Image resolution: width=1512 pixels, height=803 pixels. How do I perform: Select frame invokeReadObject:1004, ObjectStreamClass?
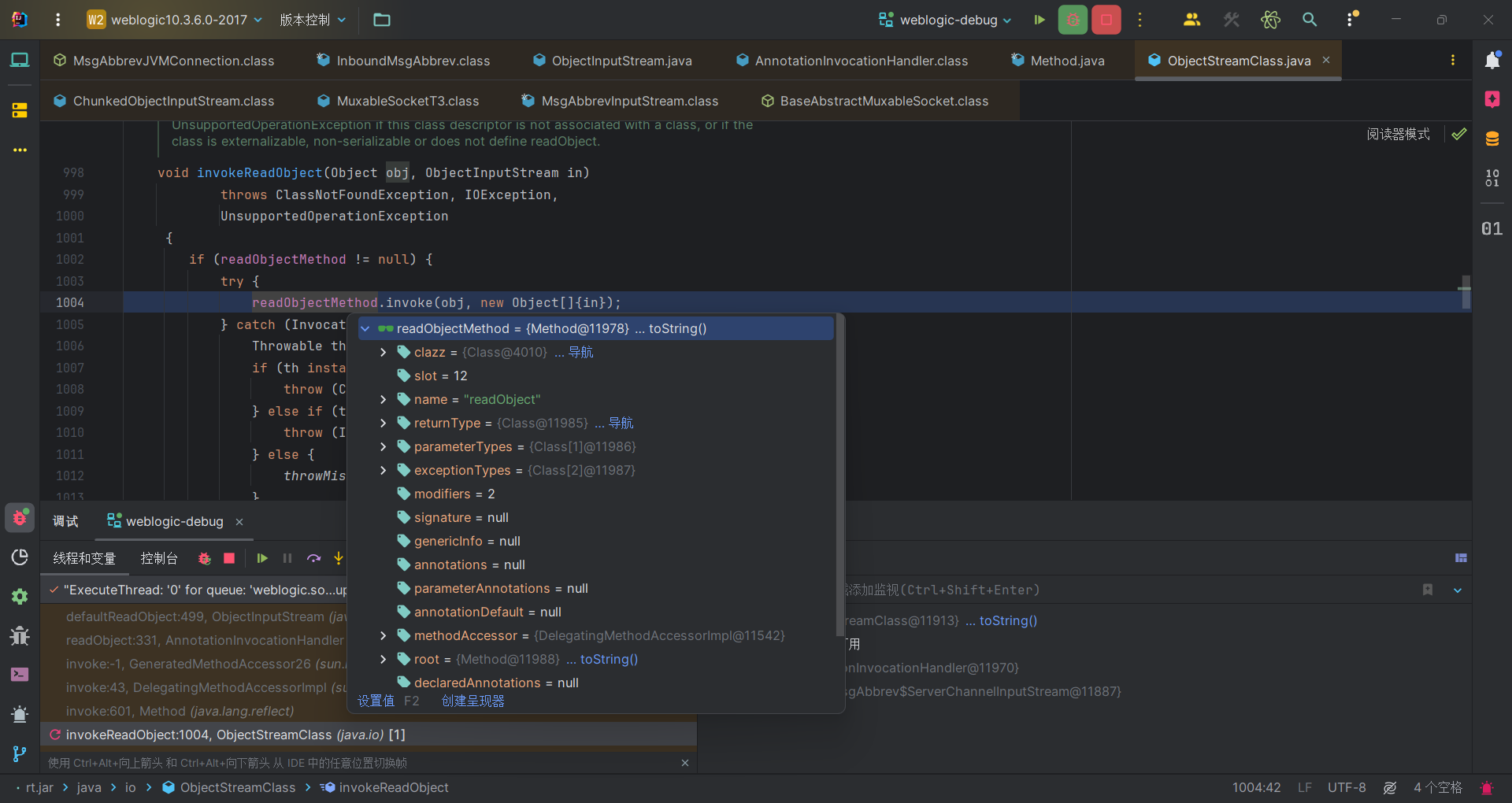click(x=369, y=735)
